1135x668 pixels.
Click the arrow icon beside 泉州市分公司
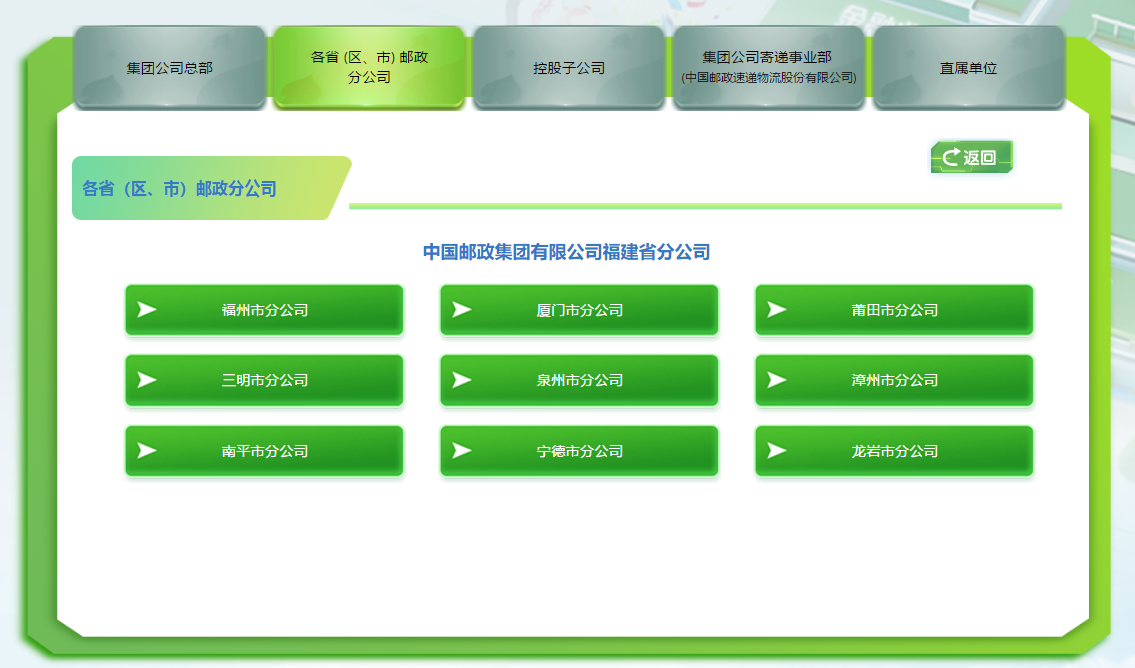click(462, 380)
